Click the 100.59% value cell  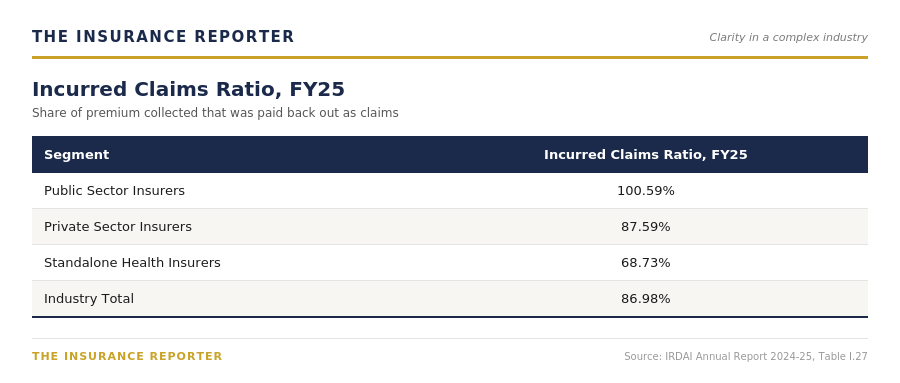tap(646, 191)
